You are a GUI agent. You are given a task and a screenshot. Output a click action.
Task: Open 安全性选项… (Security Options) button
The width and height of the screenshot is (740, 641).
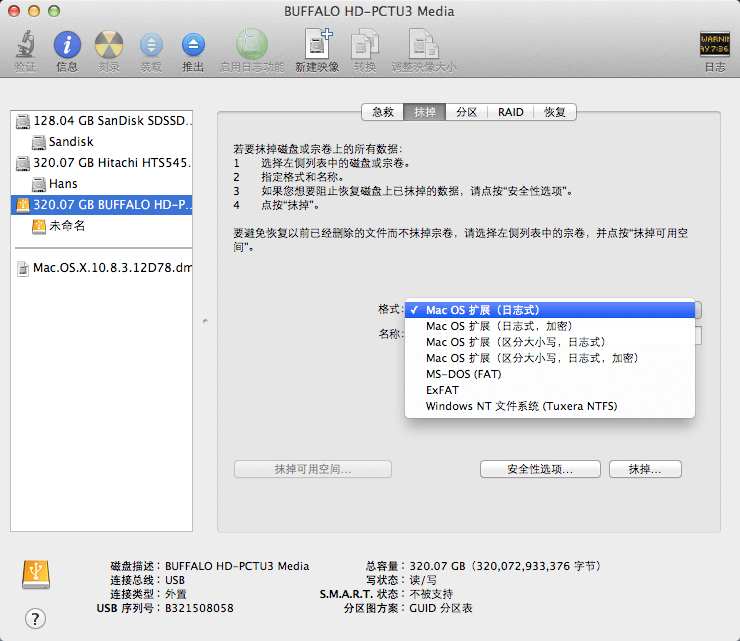pyautogui.click(x=540, y=469)
